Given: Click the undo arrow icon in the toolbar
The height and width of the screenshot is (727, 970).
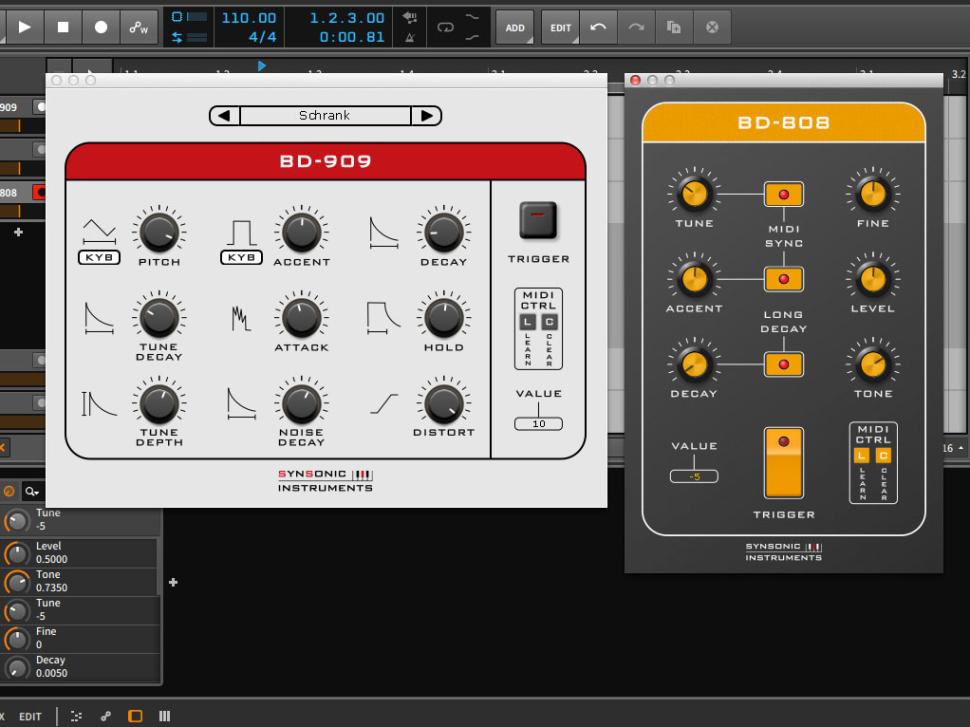Looking at the screenshot, I should [x=597, y=27].
